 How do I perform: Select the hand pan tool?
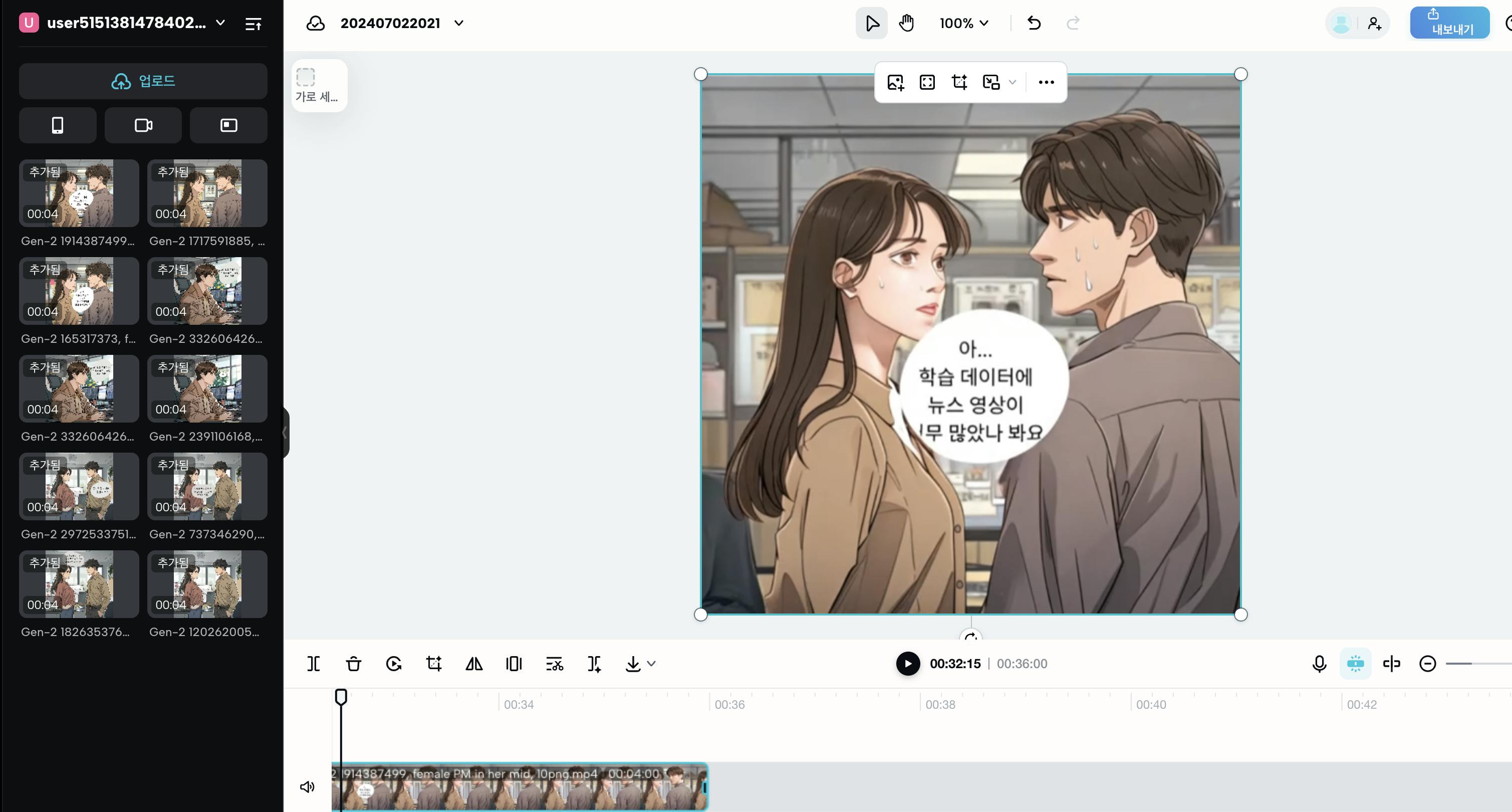(906, 23)
